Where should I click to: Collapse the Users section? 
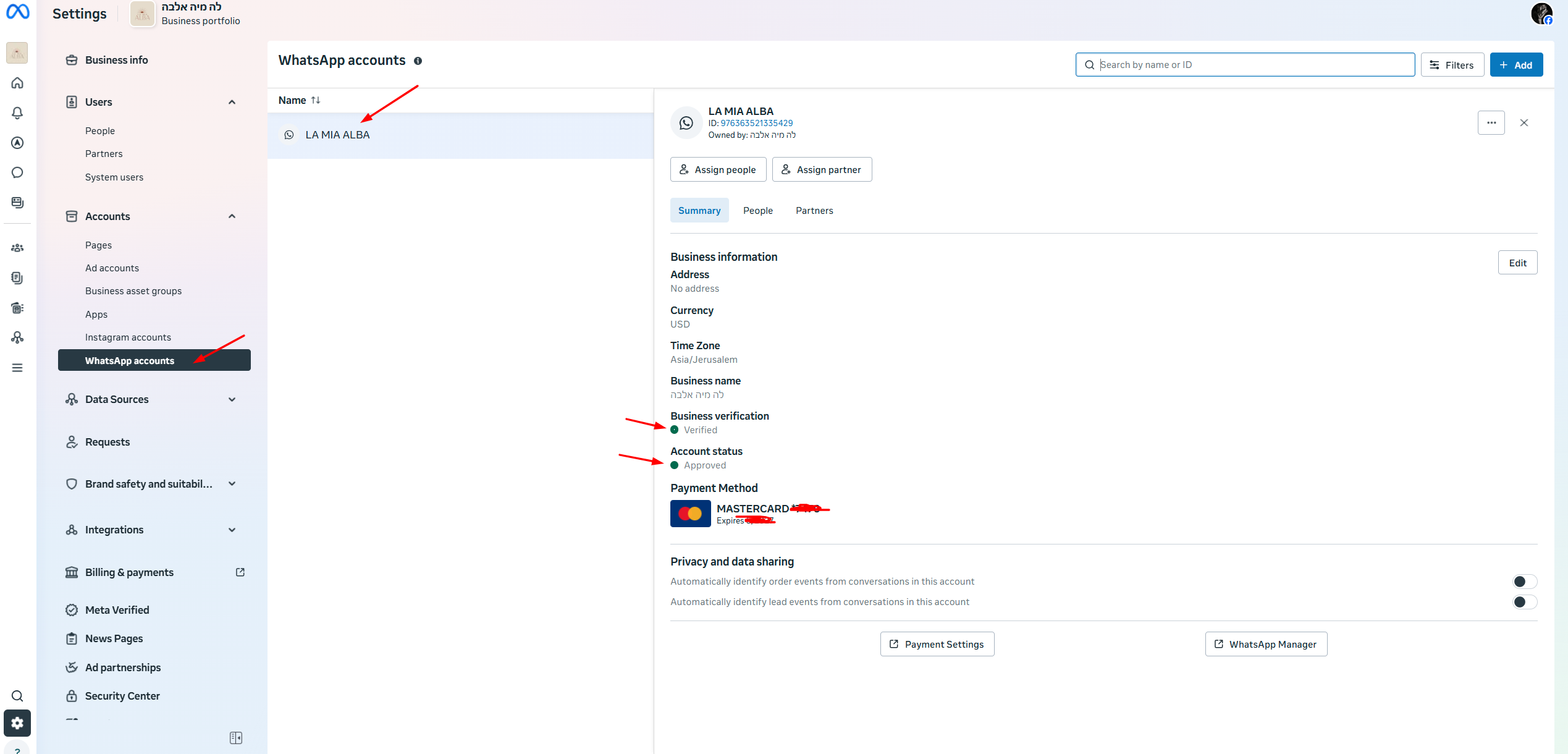(x=232, y=102)
